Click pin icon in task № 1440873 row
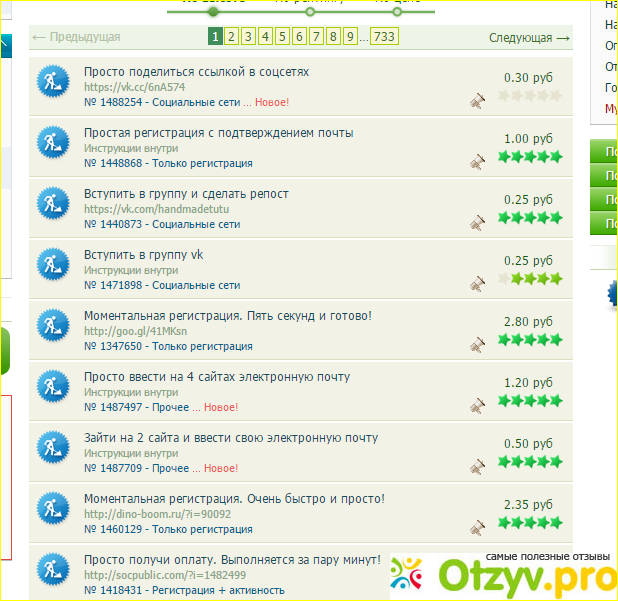This screenshot has height=601, width=618. click(478, 221)
